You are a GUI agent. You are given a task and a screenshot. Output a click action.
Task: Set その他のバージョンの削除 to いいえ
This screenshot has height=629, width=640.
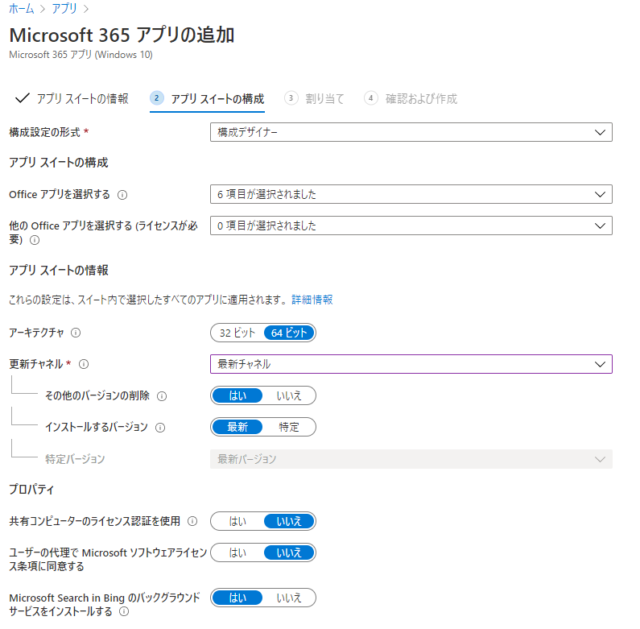(289, 396)
